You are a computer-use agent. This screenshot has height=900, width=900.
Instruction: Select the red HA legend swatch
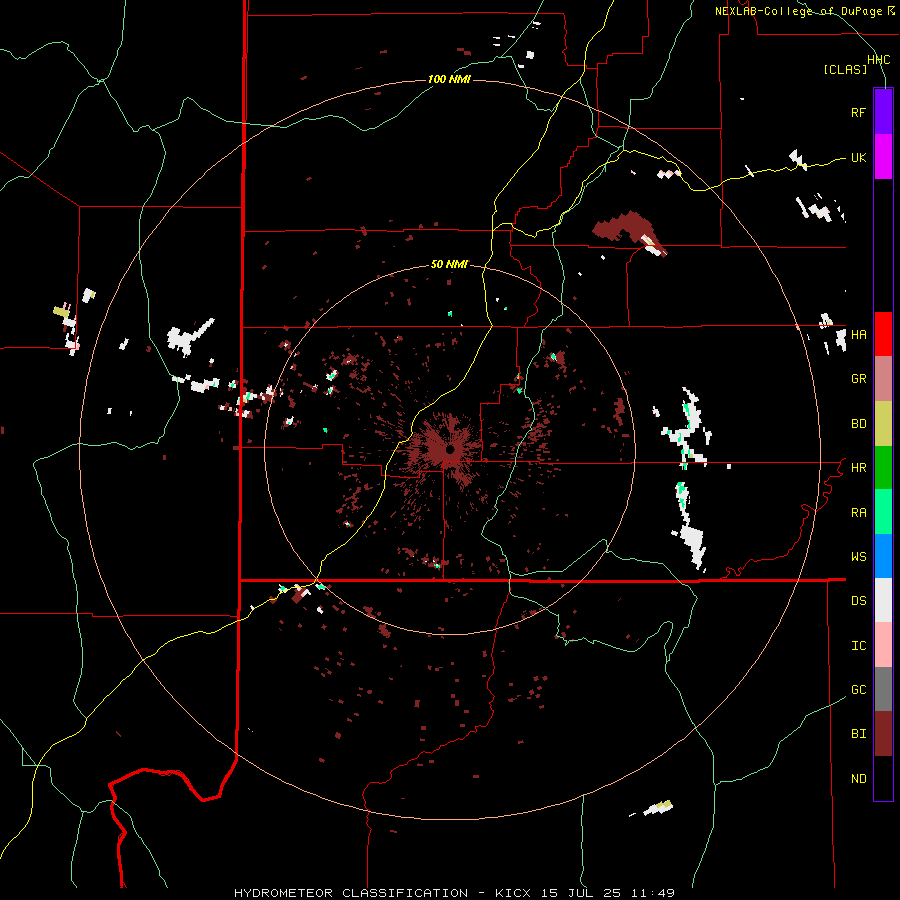click(x=883, y=334)
